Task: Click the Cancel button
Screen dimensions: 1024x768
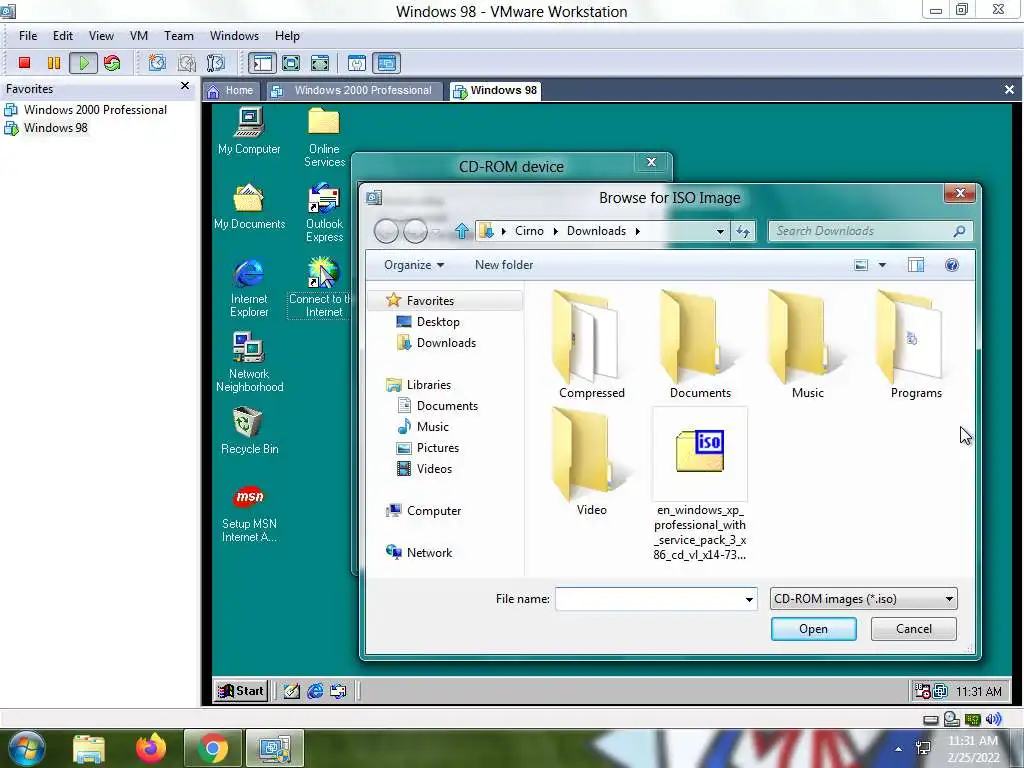Action: [914, 629]
